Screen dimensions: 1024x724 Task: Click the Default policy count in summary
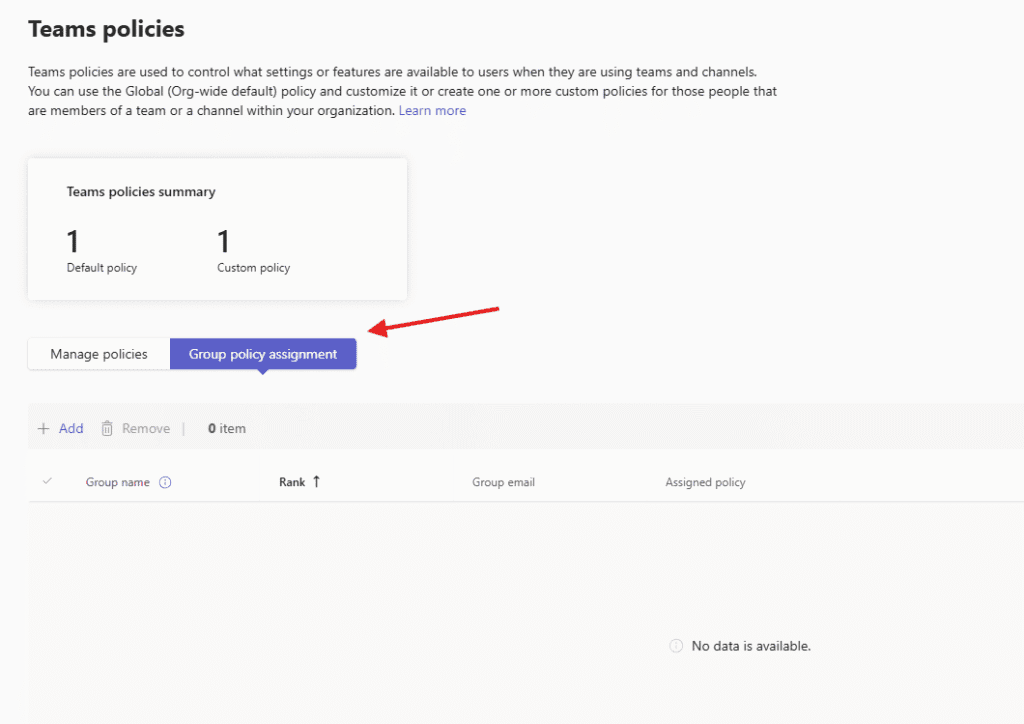[73, 241]
